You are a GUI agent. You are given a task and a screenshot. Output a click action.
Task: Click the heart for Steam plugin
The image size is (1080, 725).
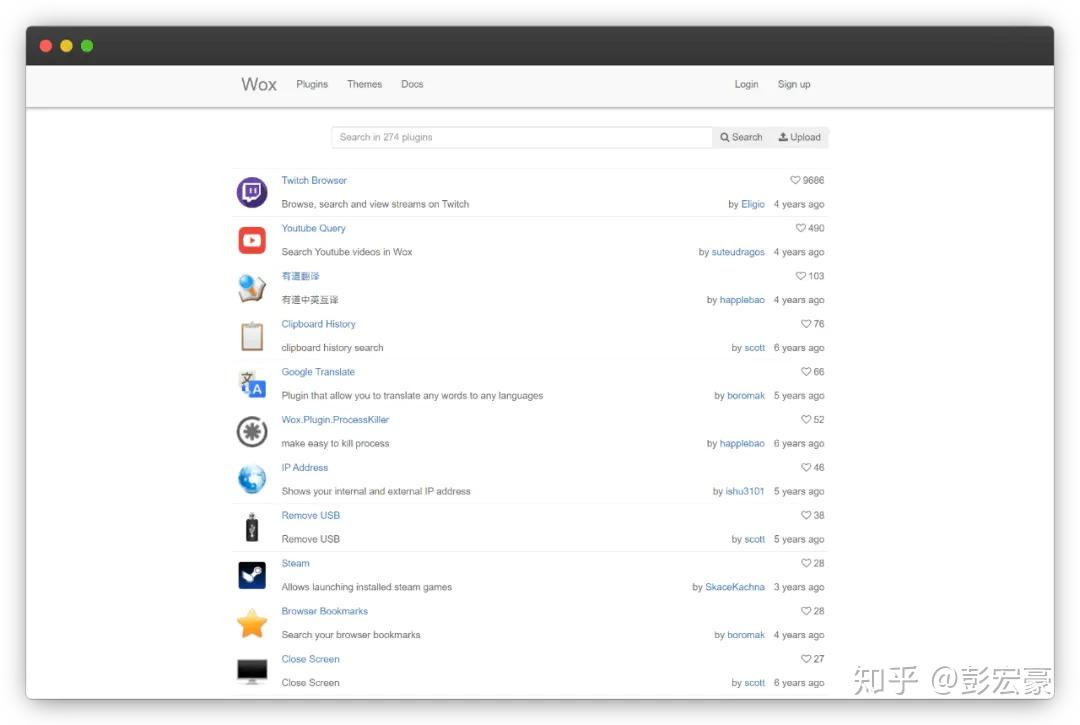click(806, 563)
